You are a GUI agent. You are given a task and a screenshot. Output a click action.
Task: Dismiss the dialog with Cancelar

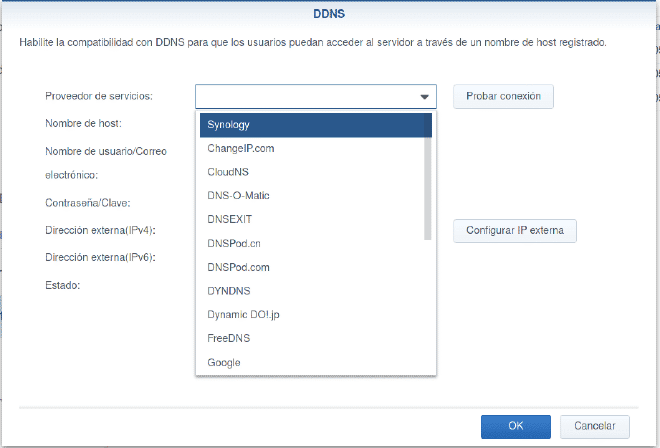pos(595,427)
